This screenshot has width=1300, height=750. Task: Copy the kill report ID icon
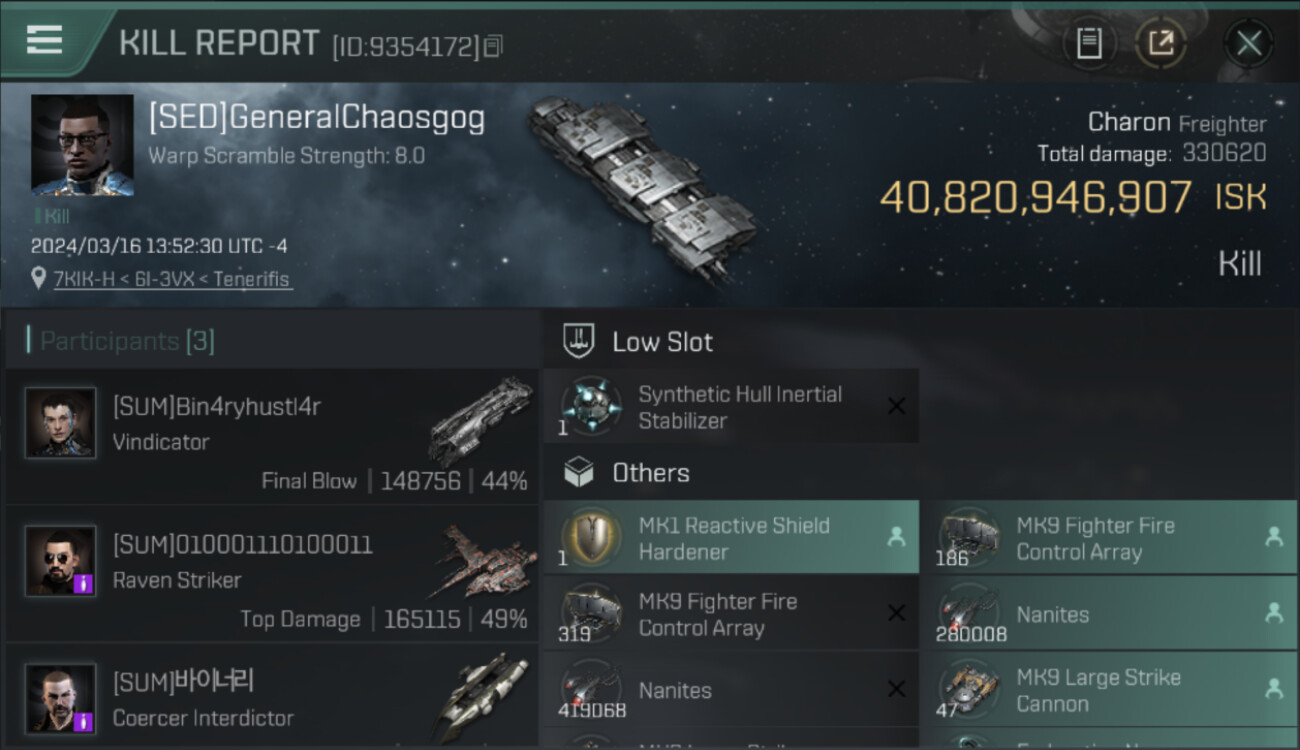[x=493, y=46]
